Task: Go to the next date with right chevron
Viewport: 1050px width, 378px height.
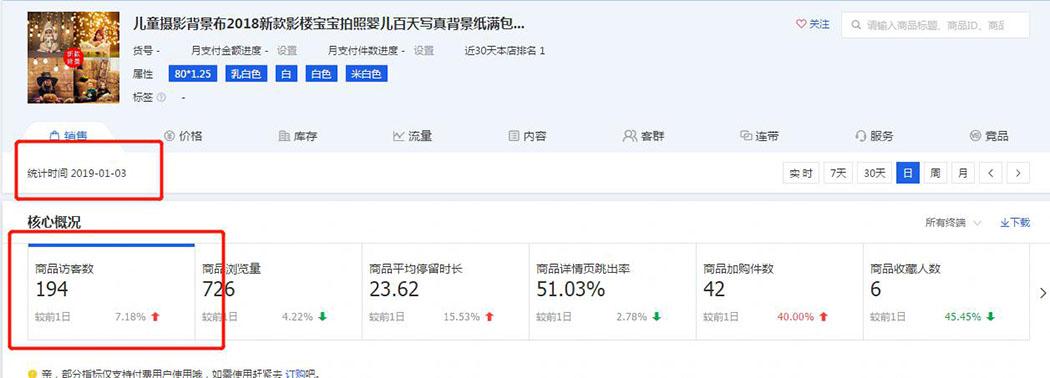Action: 1018,173
